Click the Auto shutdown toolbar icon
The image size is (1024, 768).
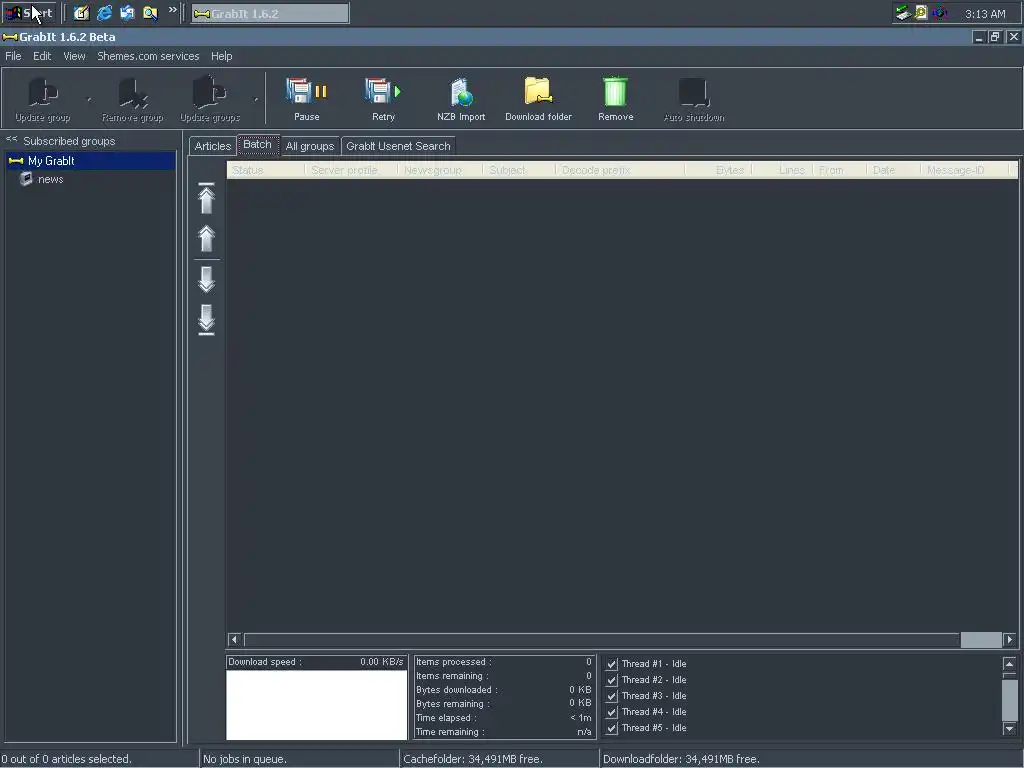coord(694,92)
